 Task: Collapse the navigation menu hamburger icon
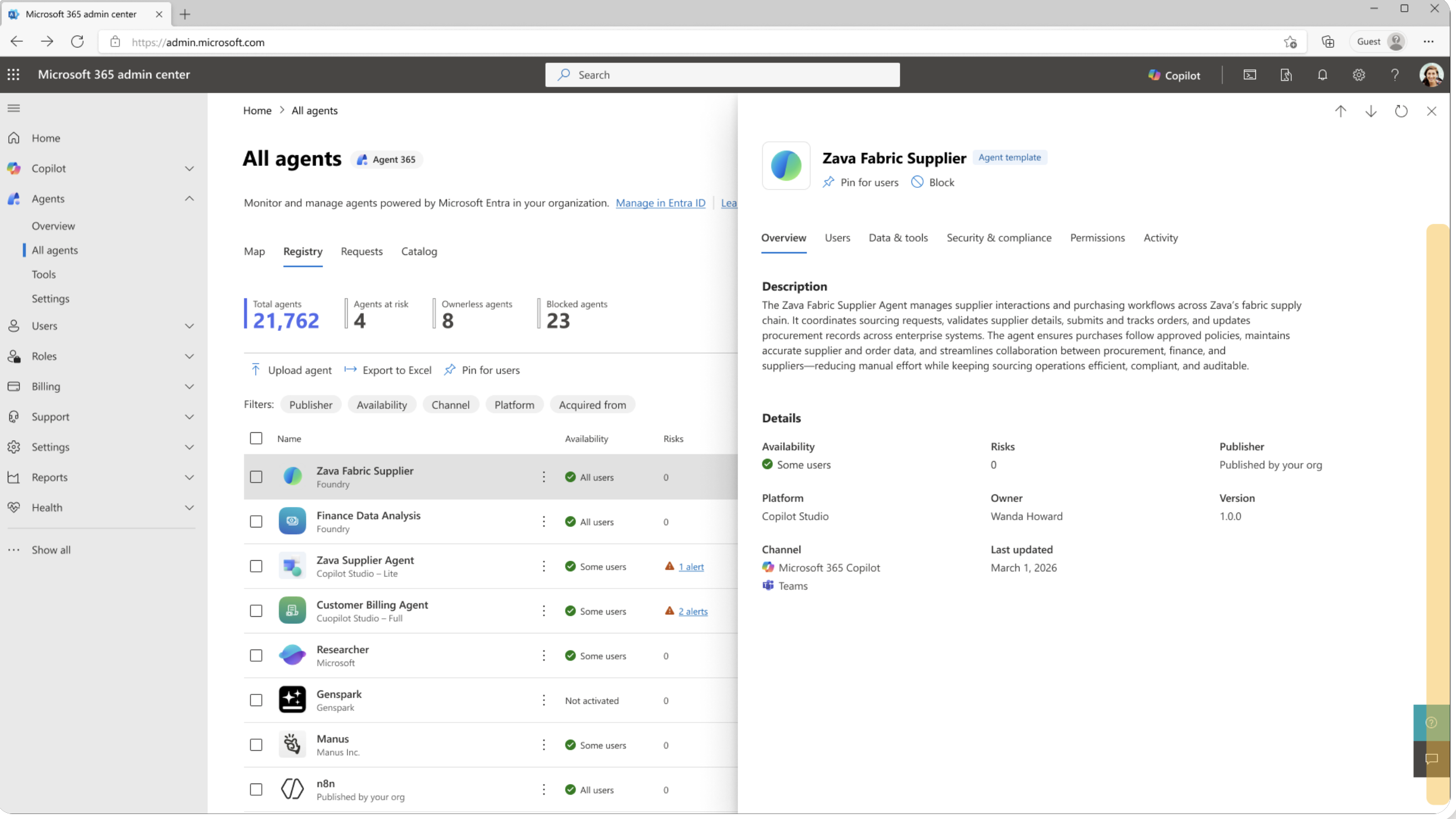[x=13, y=108]
